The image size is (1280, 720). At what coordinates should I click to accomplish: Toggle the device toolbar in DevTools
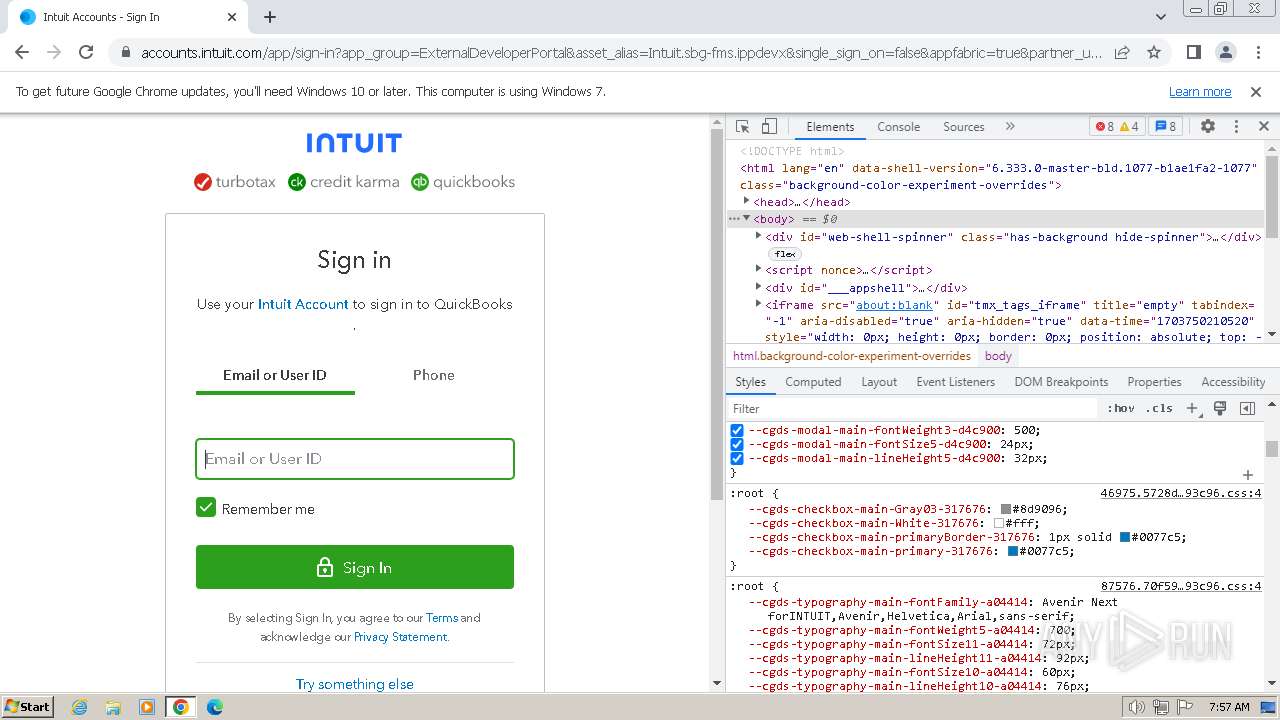769,127
